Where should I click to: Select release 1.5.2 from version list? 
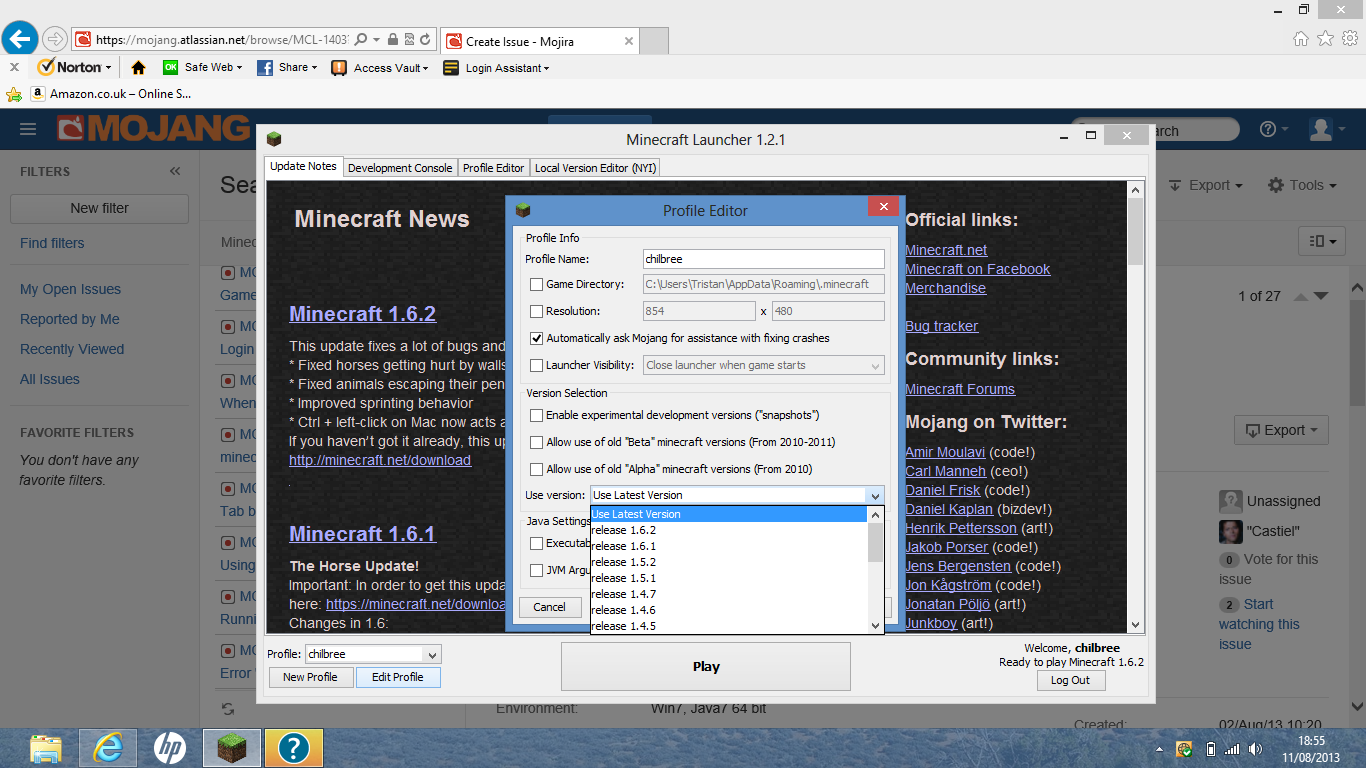click(624, 562)
